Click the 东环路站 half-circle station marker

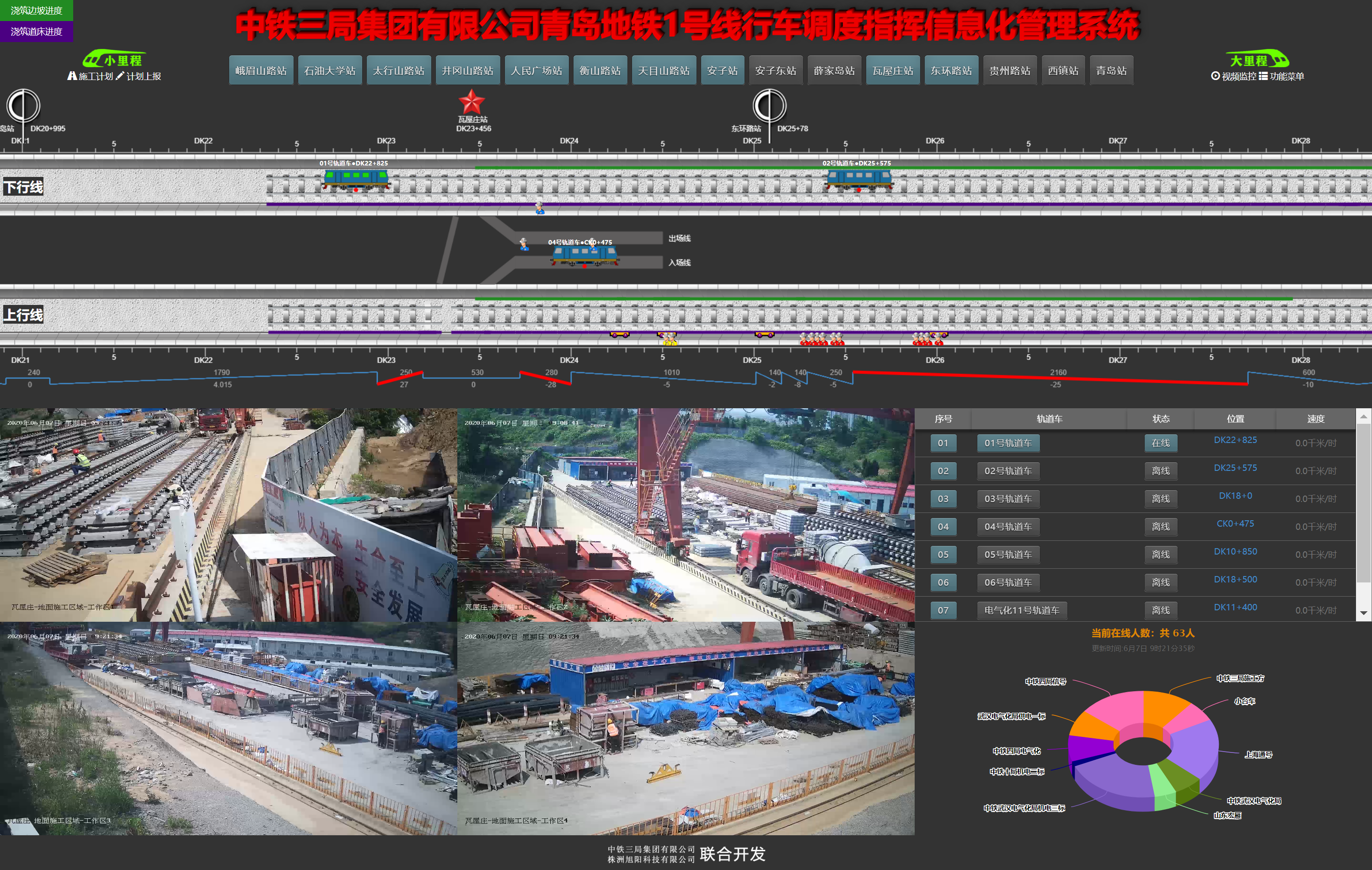(x=769, y=106)
